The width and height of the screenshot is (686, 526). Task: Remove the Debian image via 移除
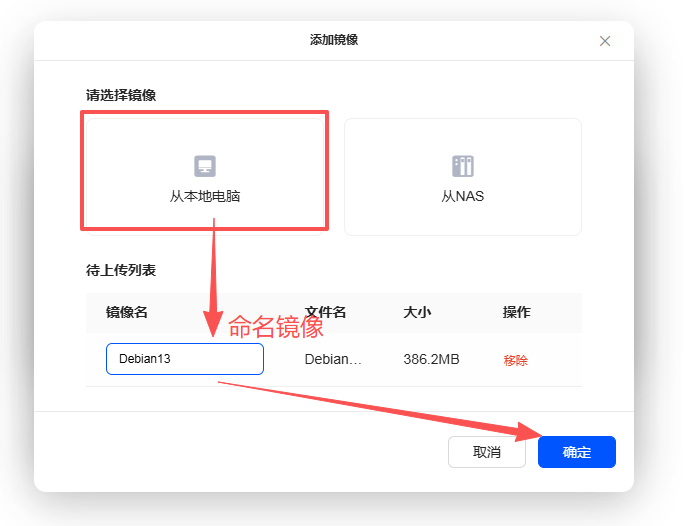click(515, 360)
